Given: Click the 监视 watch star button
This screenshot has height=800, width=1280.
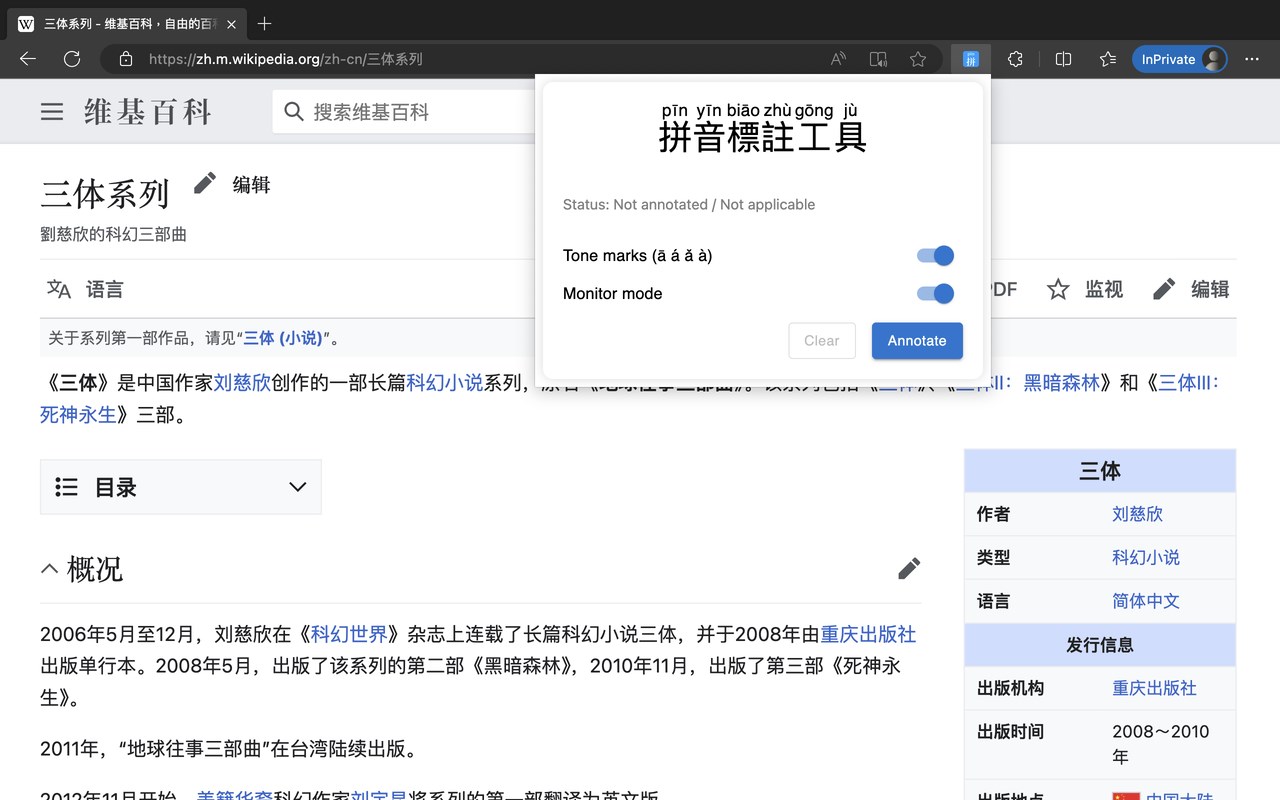Looking at the screenshot, I should point(1085,289).
